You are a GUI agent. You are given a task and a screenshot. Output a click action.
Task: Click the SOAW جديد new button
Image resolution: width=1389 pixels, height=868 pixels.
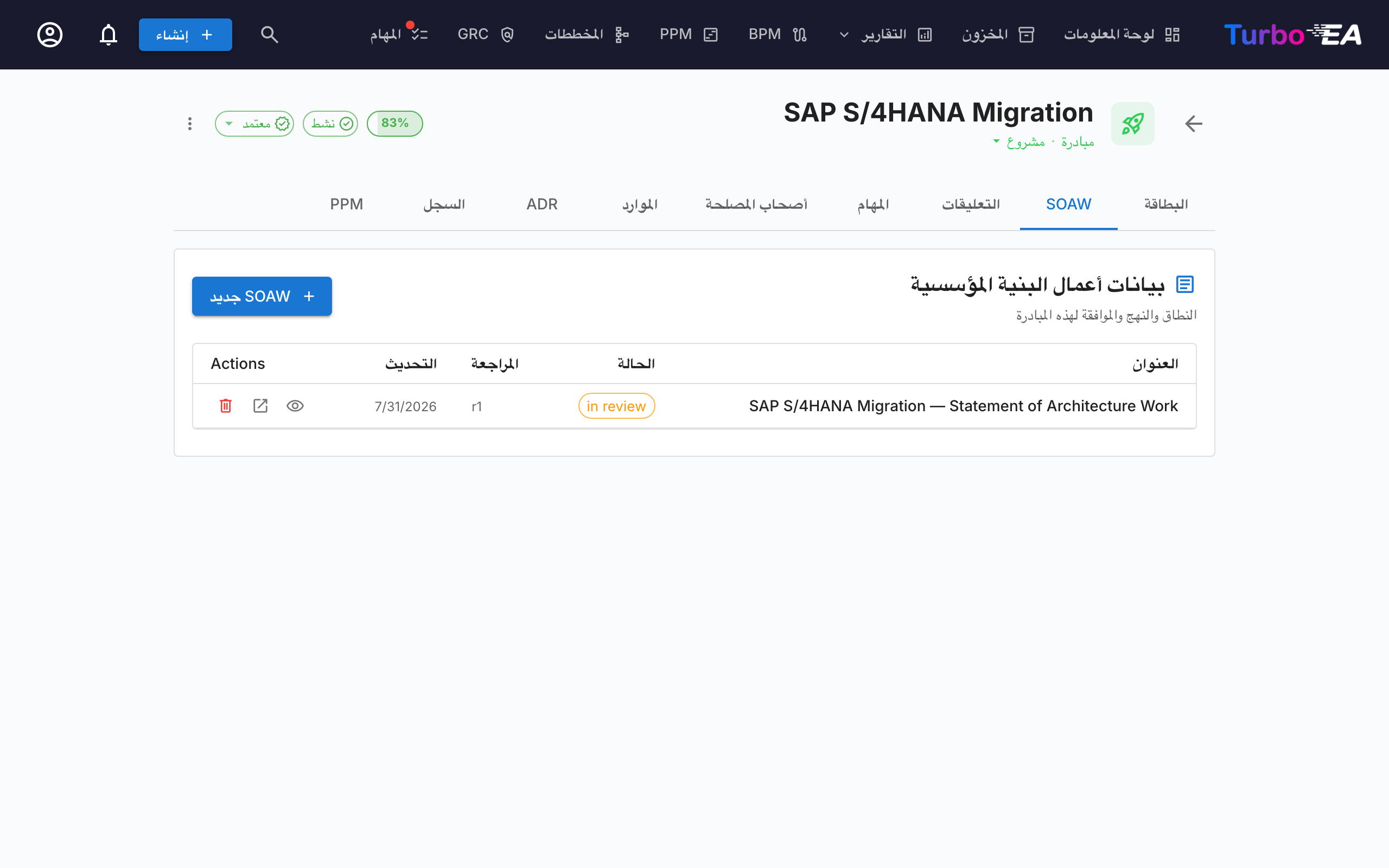coord(262,296)
